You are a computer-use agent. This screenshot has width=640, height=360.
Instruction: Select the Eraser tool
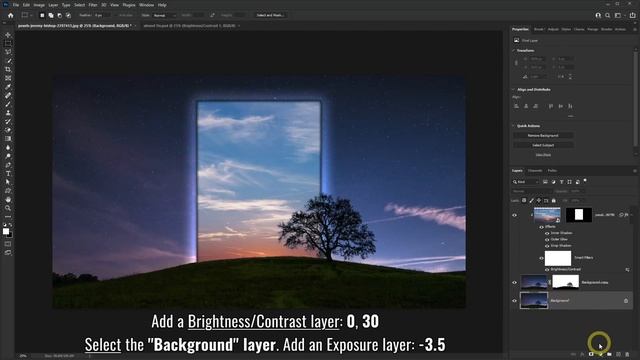point(8,130)
